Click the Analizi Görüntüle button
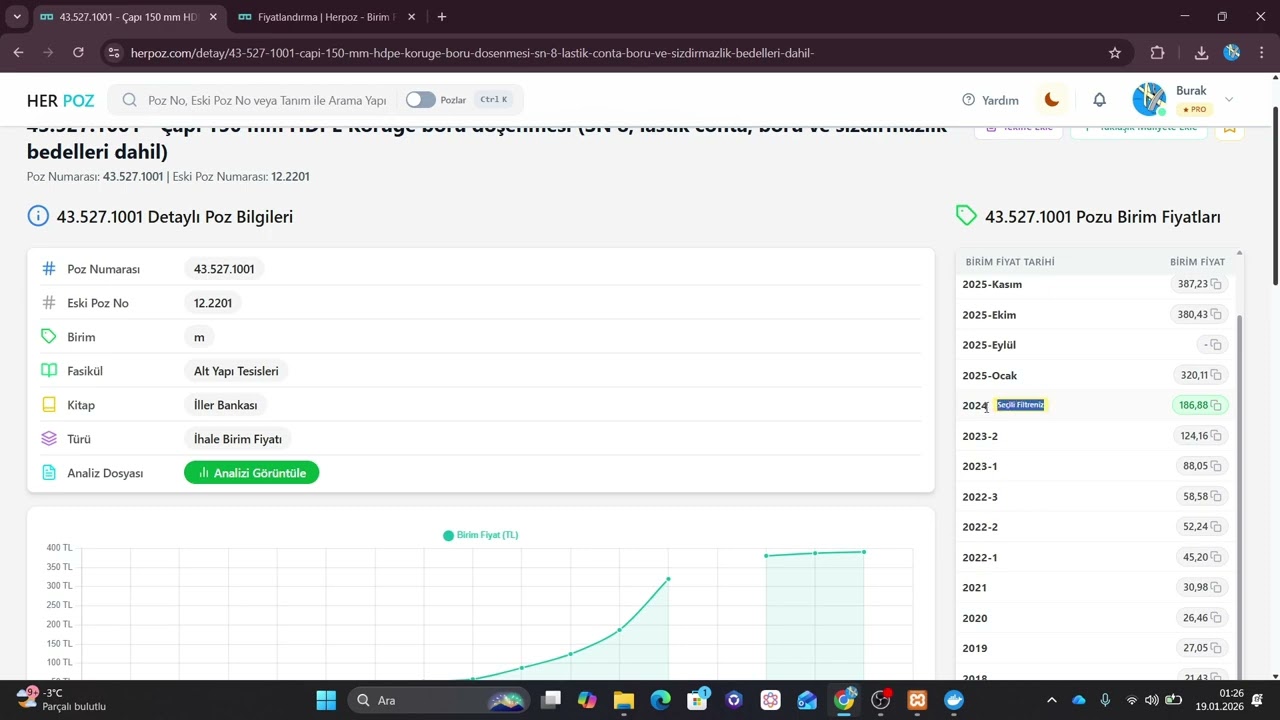The height and width of the screenshot is (720, 1280). pos(251,473)
